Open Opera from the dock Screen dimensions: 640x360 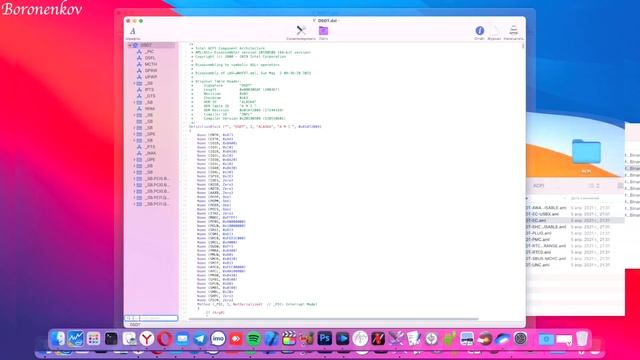[x=164, y=338]
